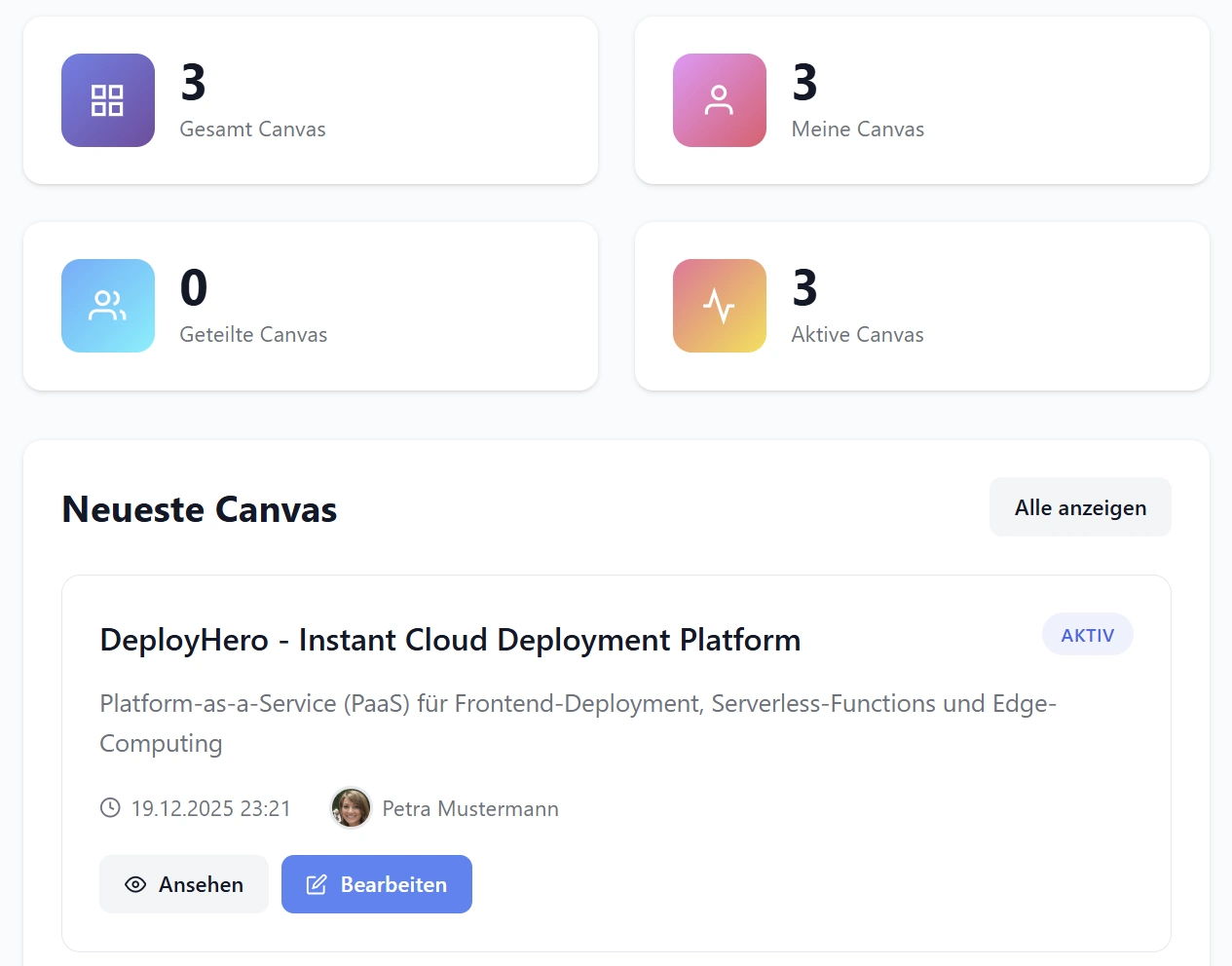Viewport: 1232px width, 966px height.
Task: Click the eye icon inside the Ansehen button
Action: click(x=134, y=884)
